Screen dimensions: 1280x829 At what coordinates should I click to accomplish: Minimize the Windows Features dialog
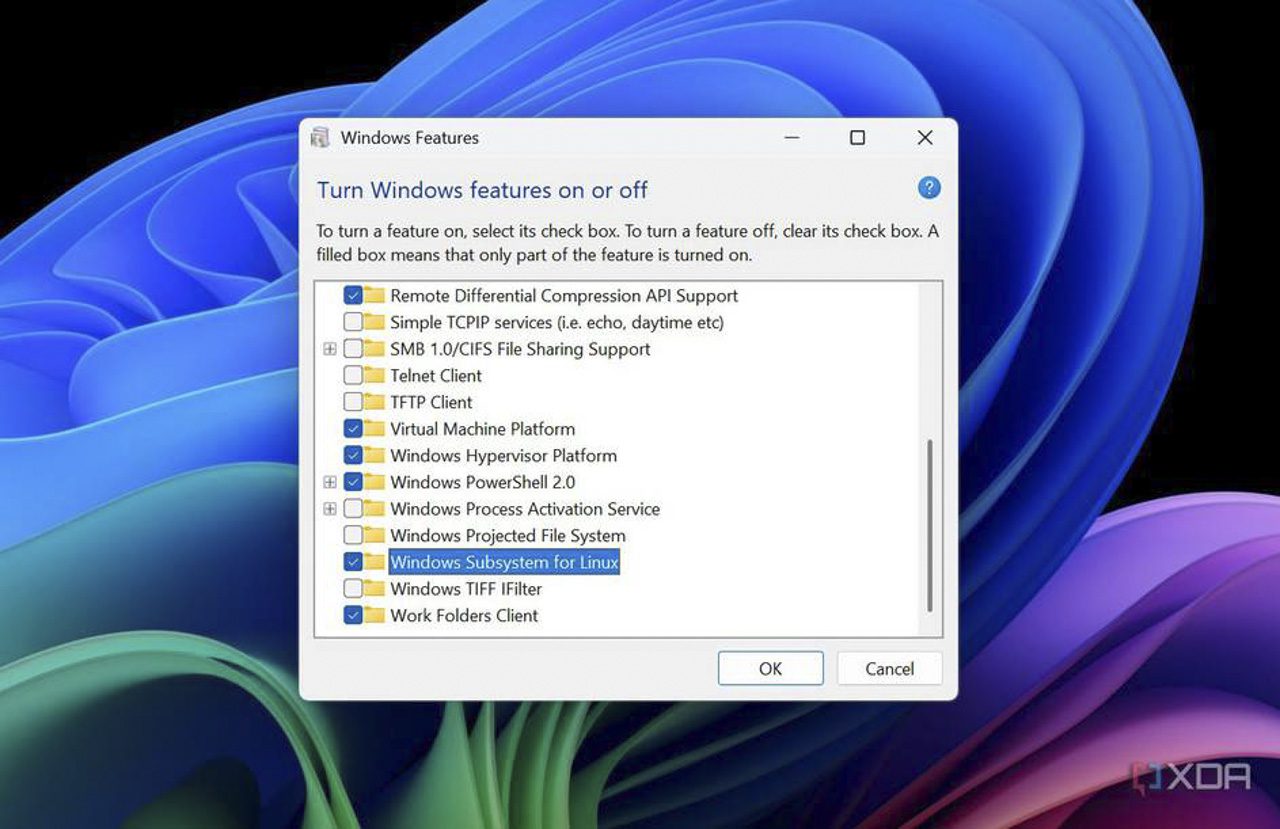pos(791,138)
